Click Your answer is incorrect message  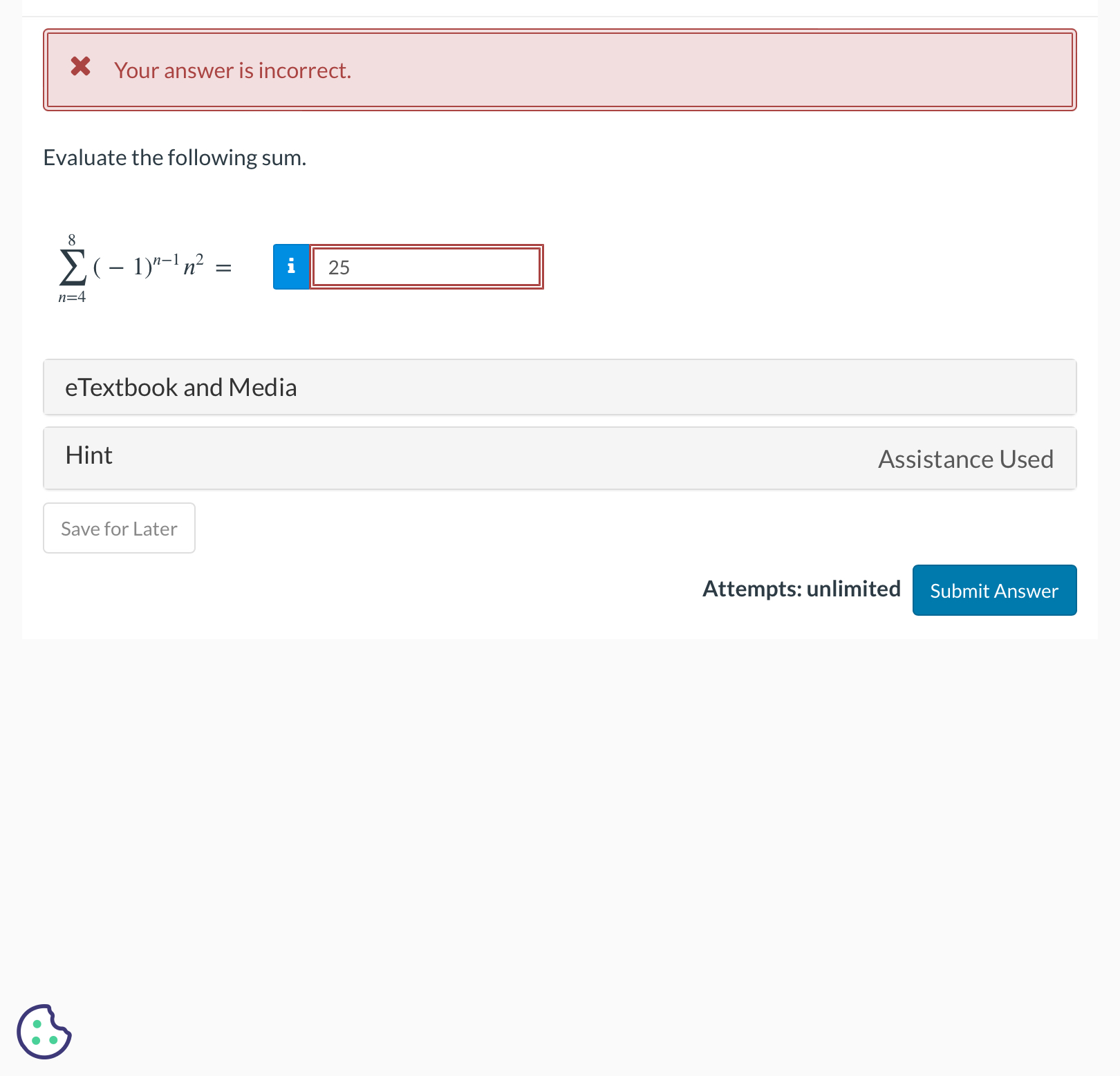(233, 70)
